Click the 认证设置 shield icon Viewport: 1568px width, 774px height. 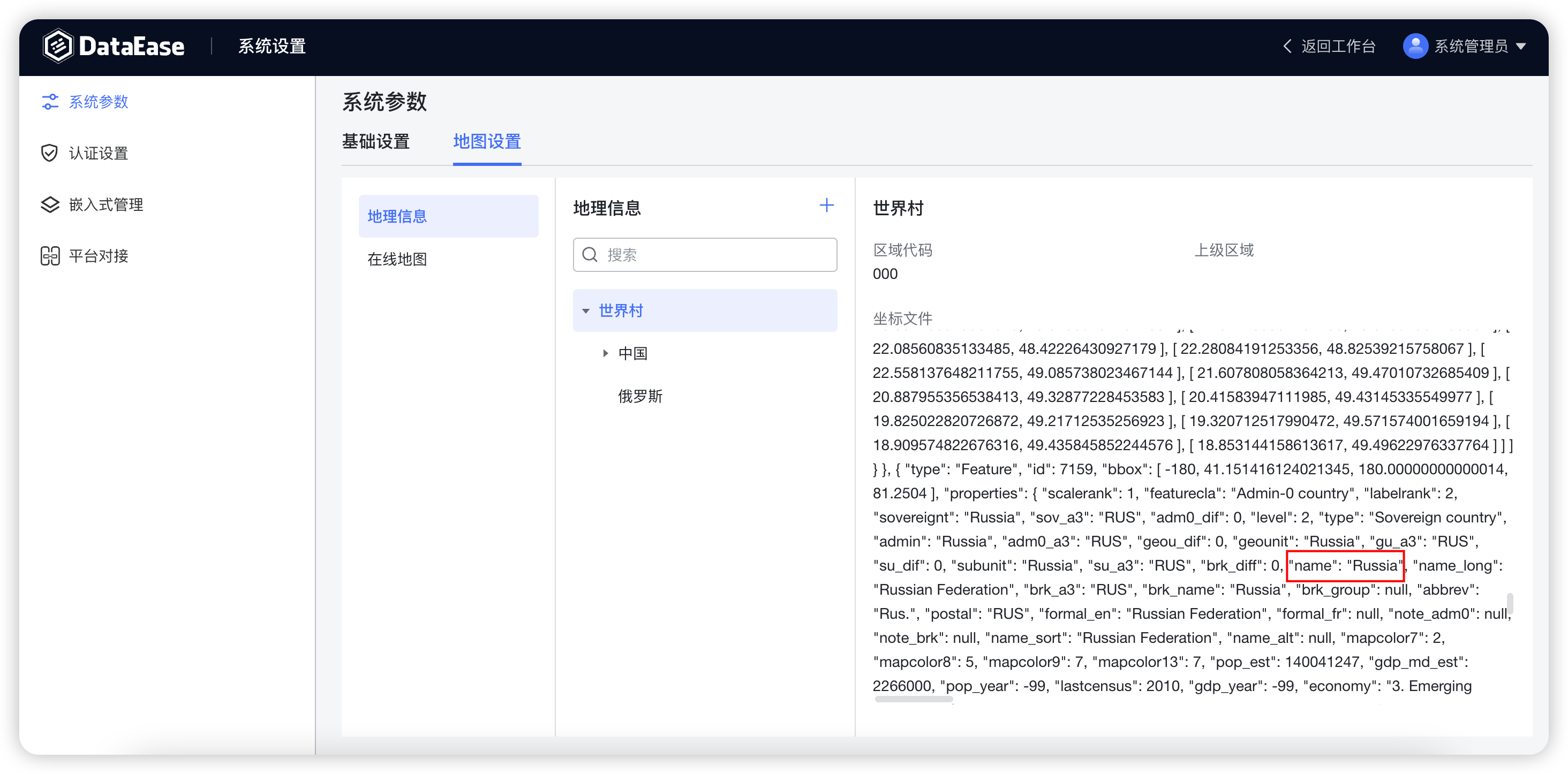tap(50, 153)
